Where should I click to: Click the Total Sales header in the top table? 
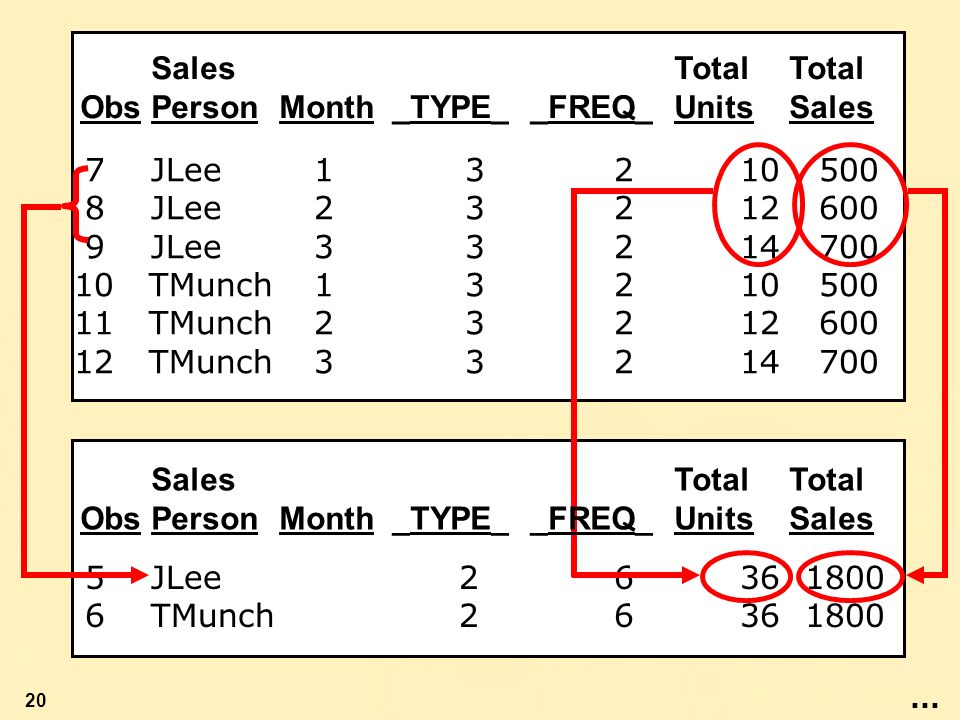[x=831, y=88]
